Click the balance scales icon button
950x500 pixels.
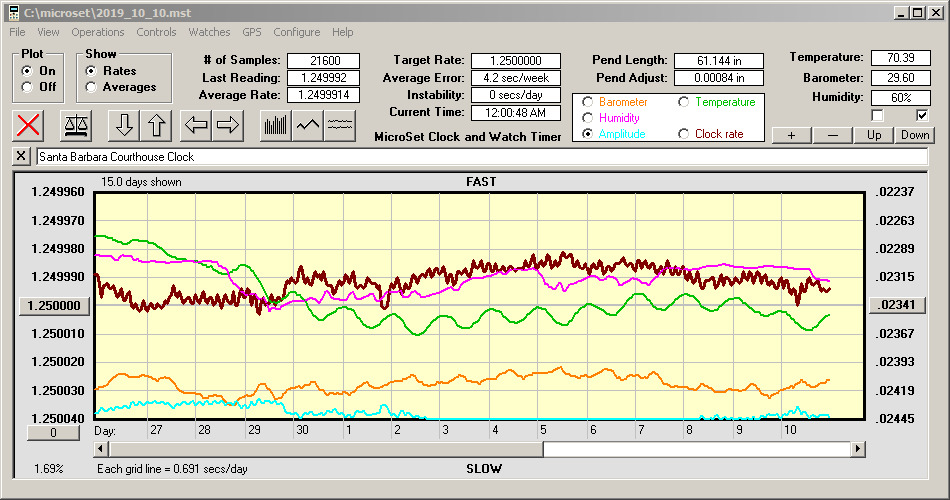click(76, 125)
